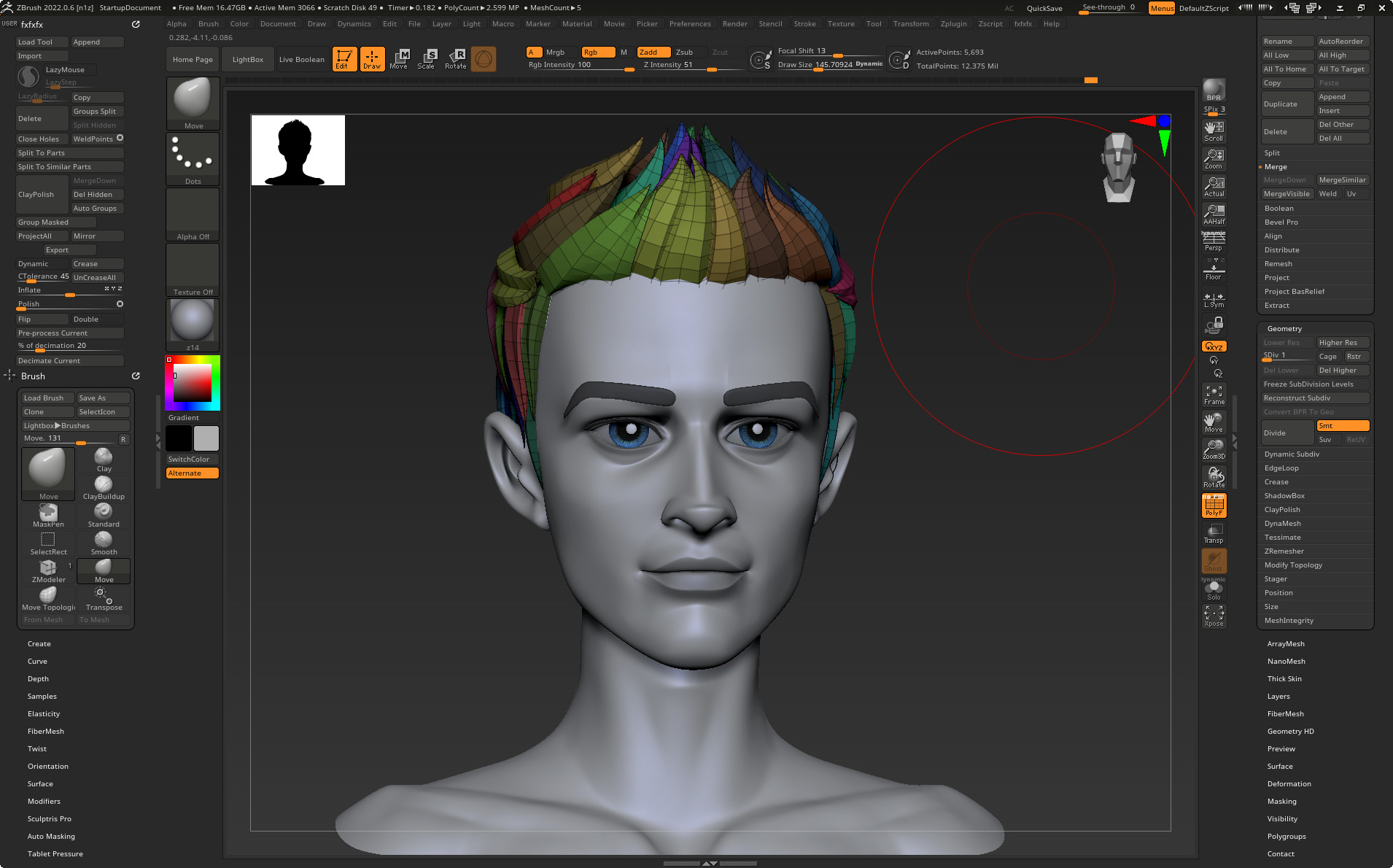Click the Decimate Current button
This screenshot has height=868, width=1393.
[70, 361]
